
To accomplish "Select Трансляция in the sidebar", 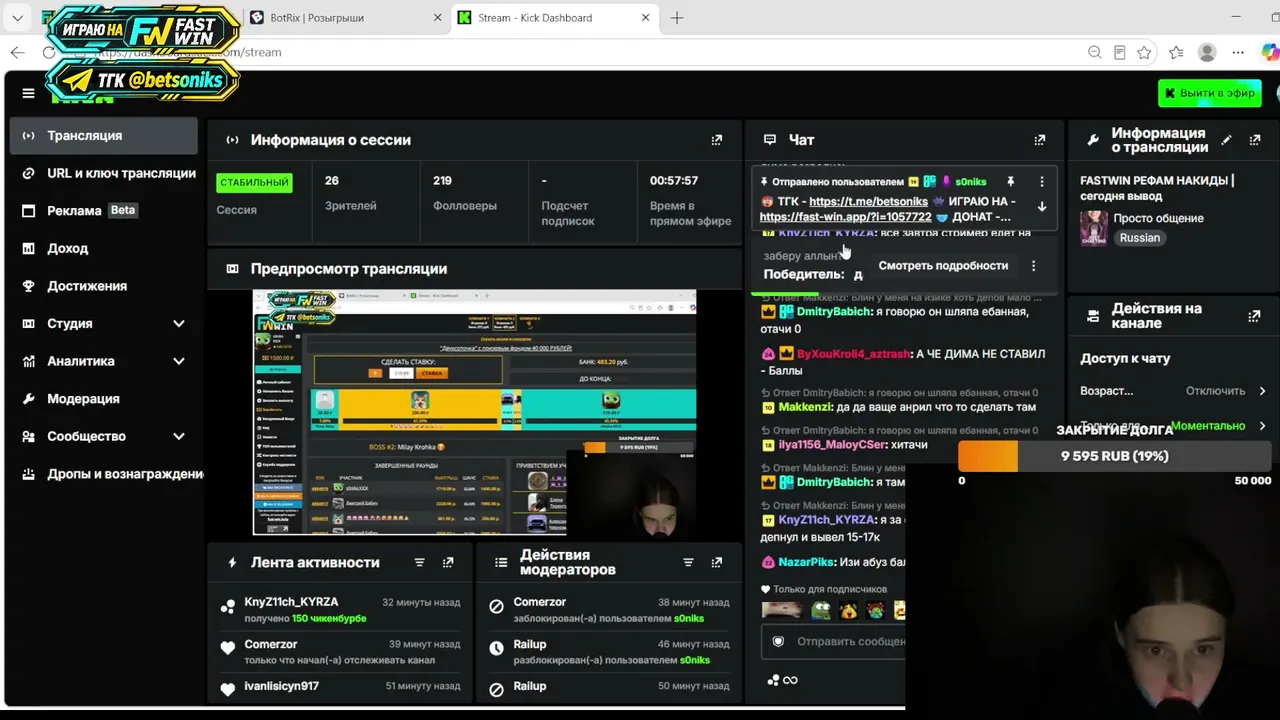I will pyautogui.click(x=104, y=136).
